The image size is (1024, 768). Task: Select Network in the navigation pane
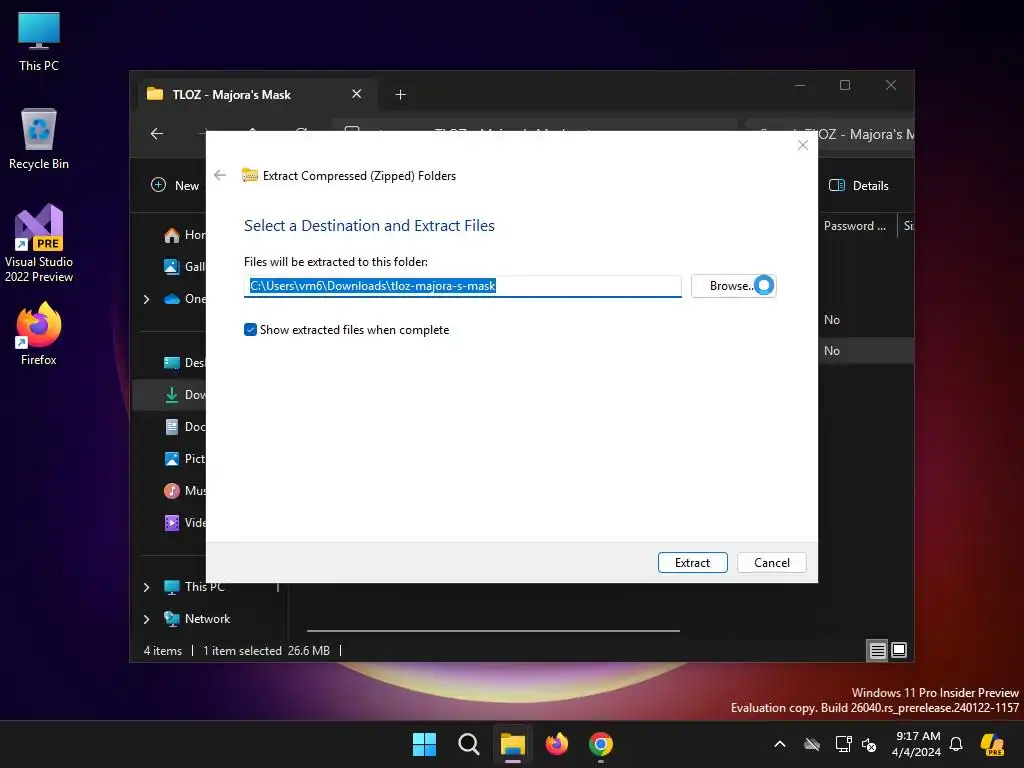tap(197, 618)
